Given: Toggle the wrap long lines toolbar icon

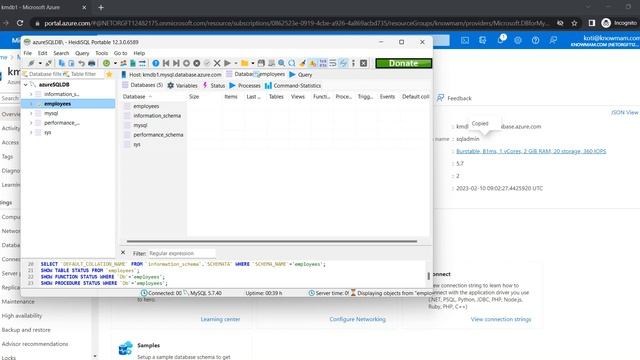Looking at the screenshot, I should click(x=333, y=63).
